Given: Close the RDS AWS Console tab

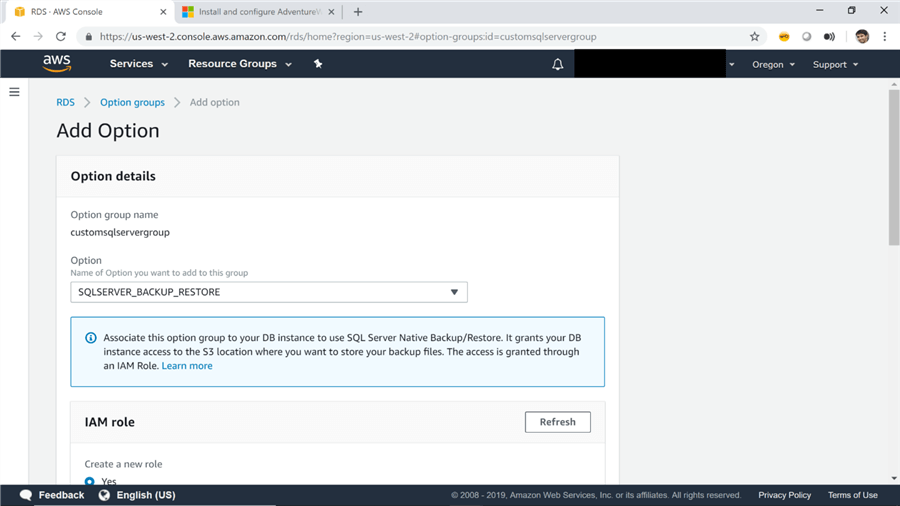Looking at the screenshot, I should [x=163, y=11].
